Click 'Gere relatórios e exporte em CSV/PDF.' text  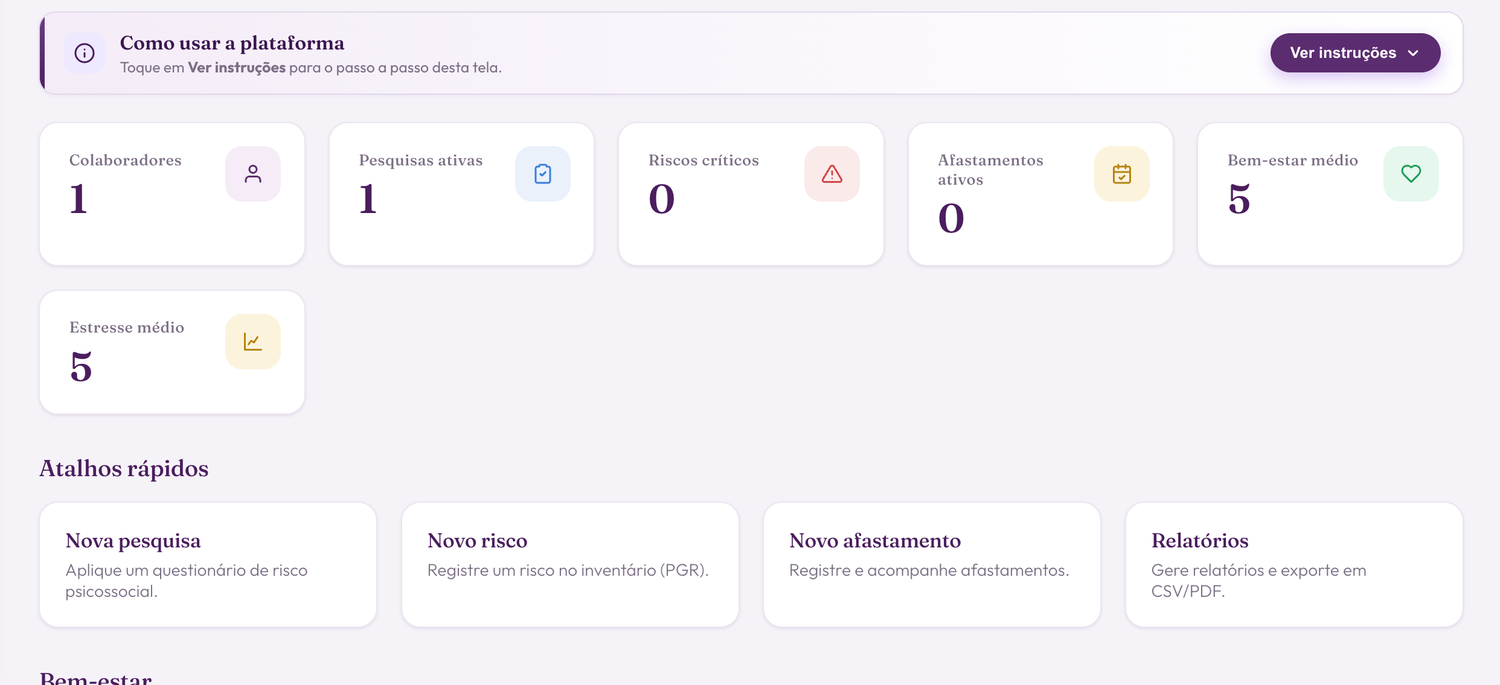[x=1259, y=581]
